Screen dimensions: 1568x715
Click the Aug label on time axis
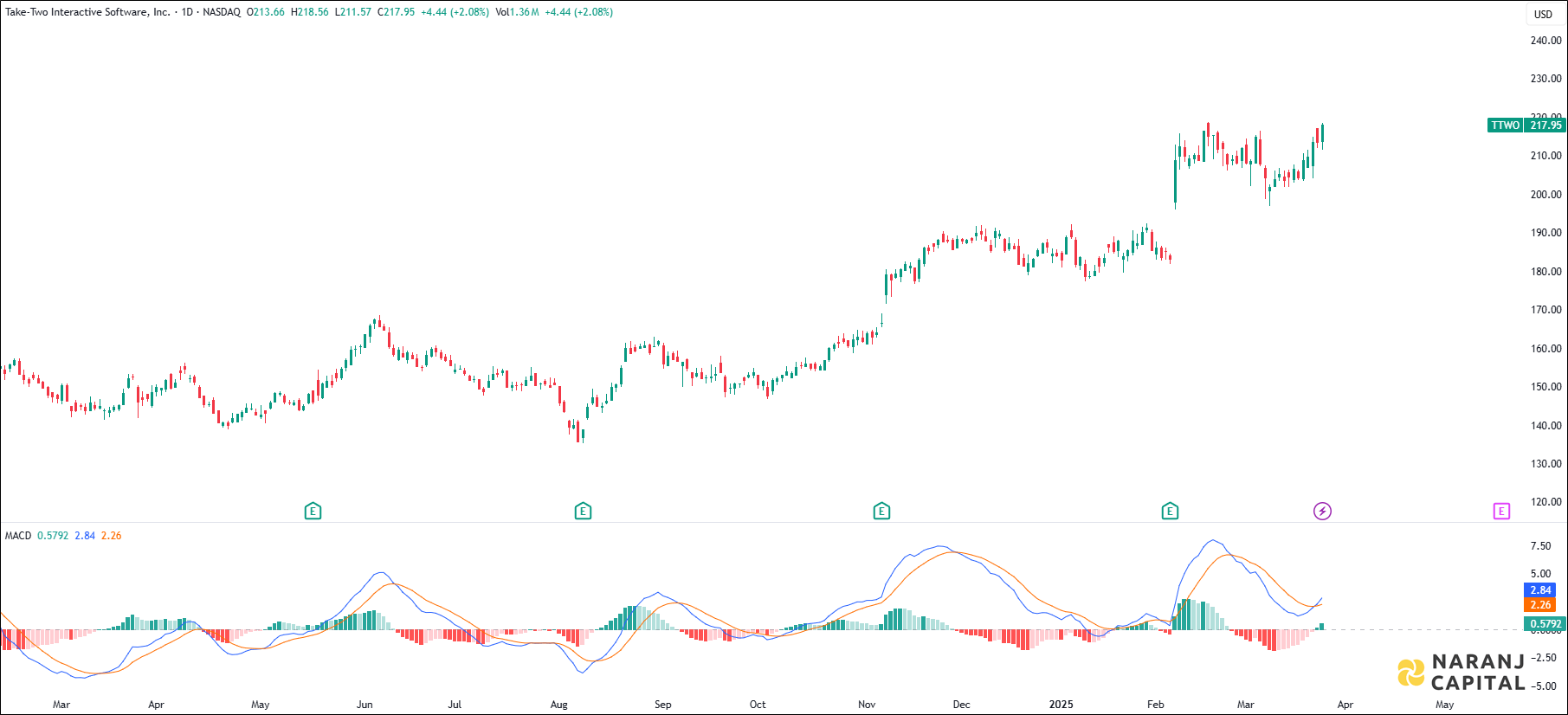(559, 705)
